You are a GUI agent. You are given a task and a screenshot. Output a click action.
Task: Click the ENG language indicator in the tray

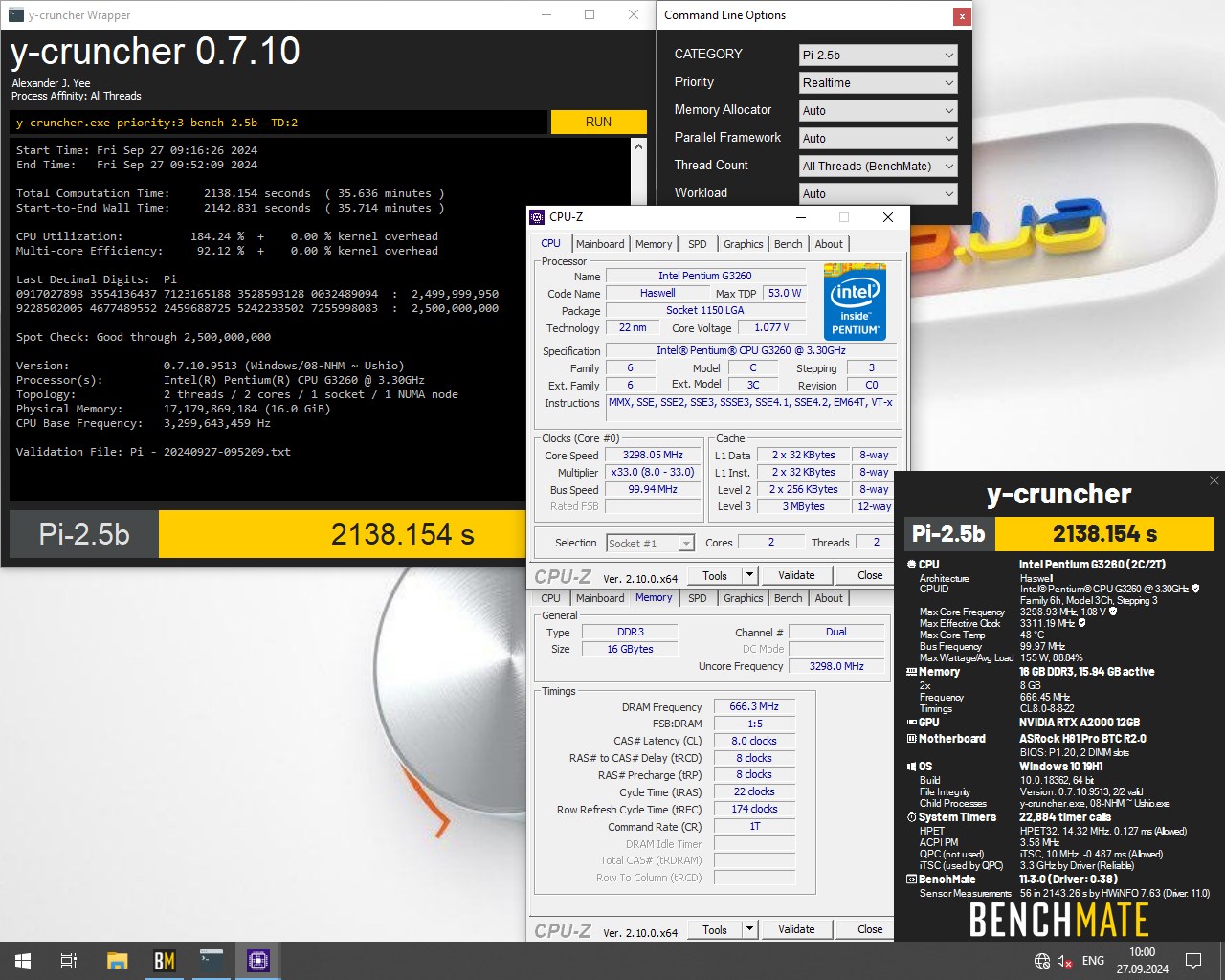coord(1093,961)
